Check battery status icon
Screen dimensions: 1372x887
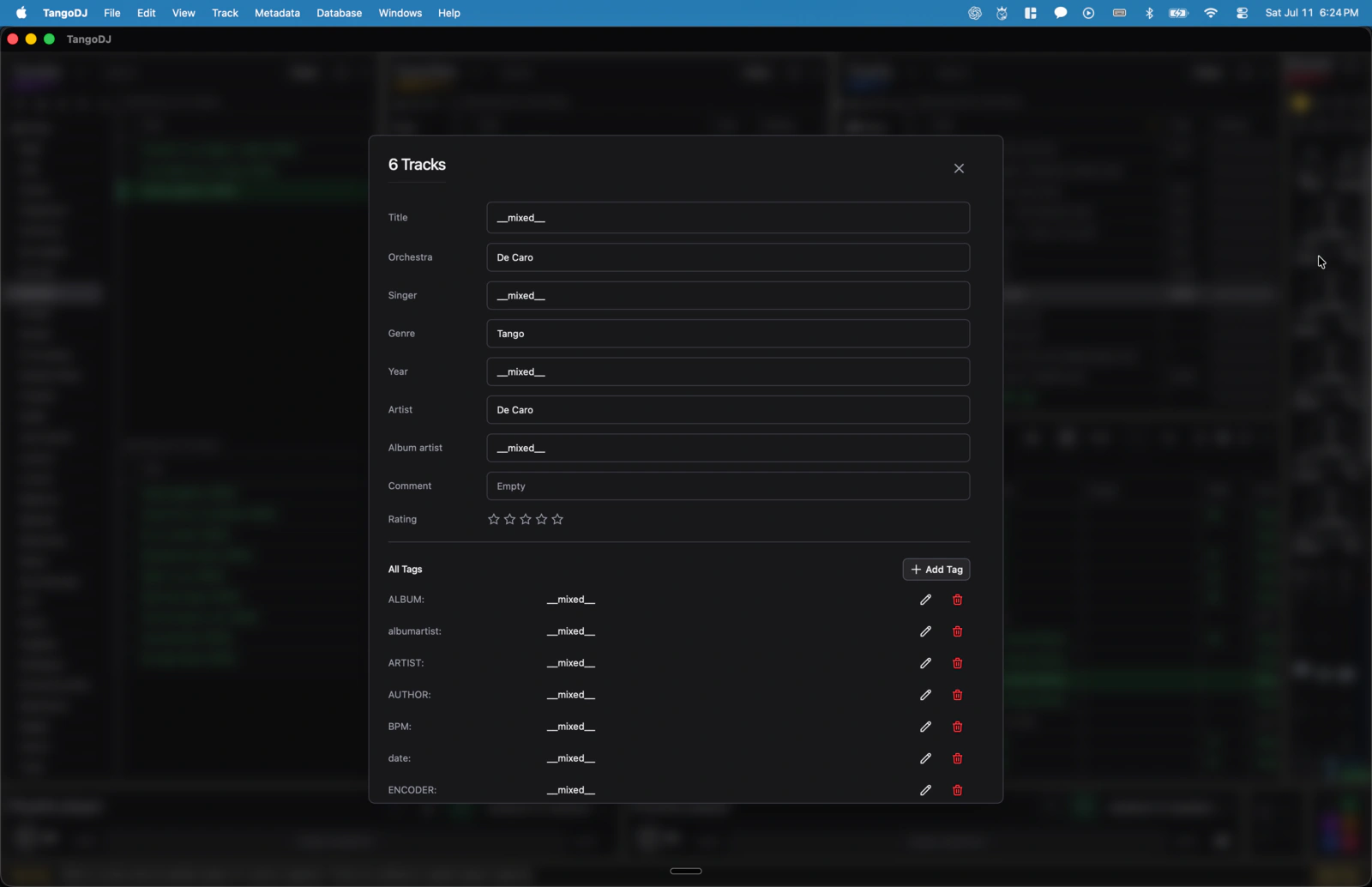[1179, 13]
